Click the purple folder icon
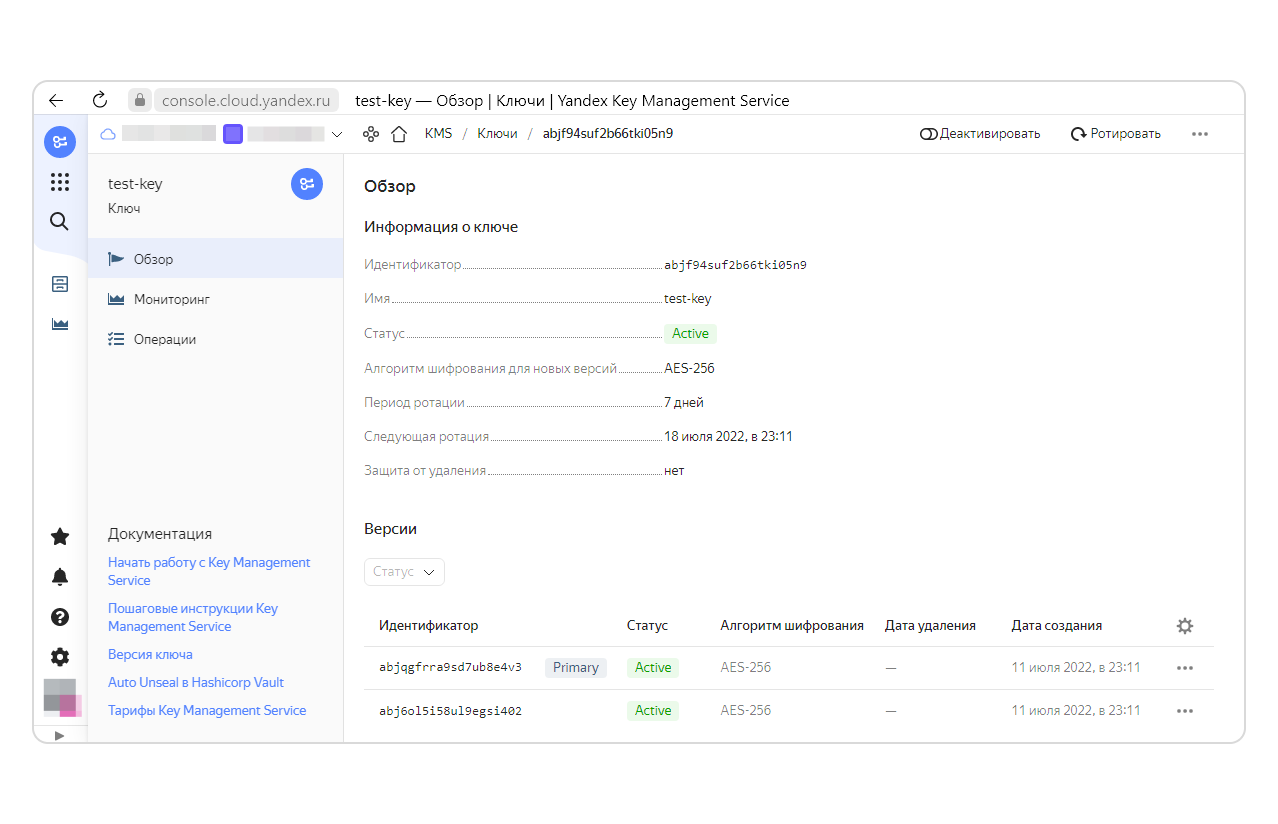The width and height of the screenshot is (1278, 824). click(x=233, y=134)
